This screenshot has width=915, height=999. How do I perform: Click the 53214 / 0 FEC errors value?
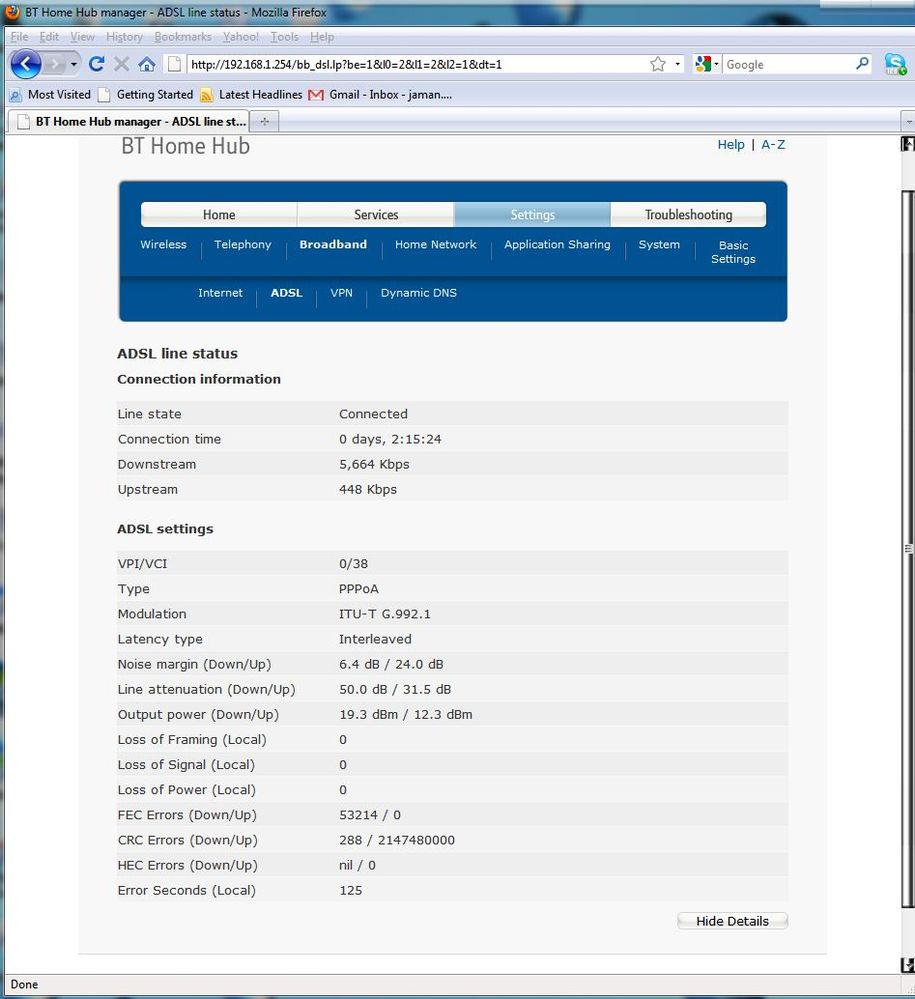[x=370, y=815]
